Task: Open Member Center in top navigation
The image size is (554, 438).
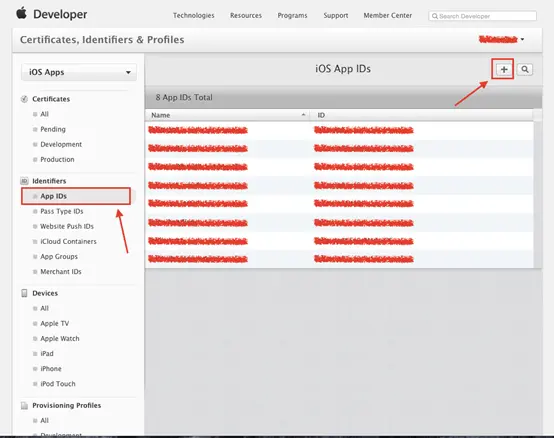Action: tap(388, 16)
